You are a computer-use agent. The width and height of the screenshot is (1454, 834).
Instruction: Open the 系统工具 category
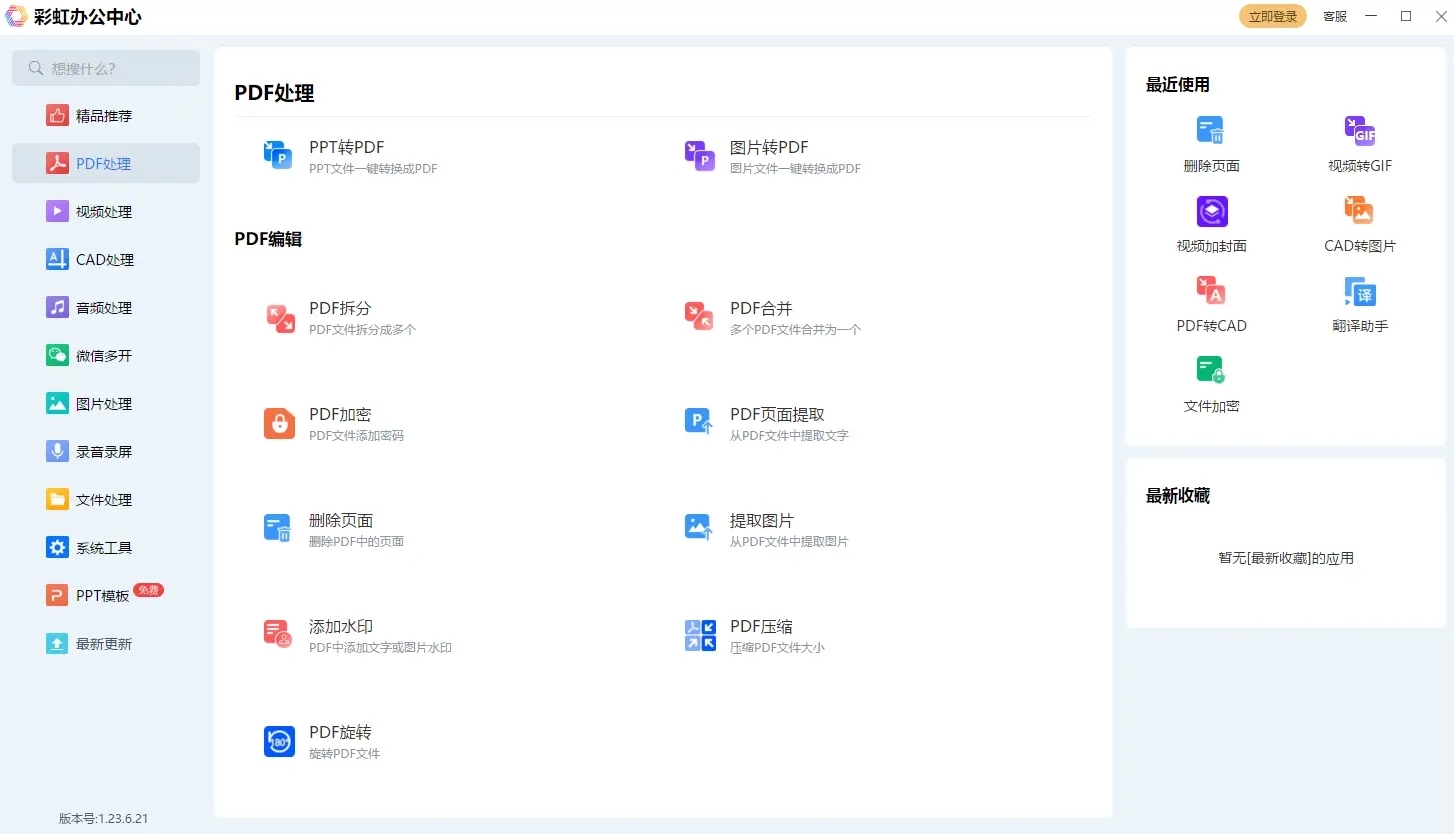tap(106, 548)
